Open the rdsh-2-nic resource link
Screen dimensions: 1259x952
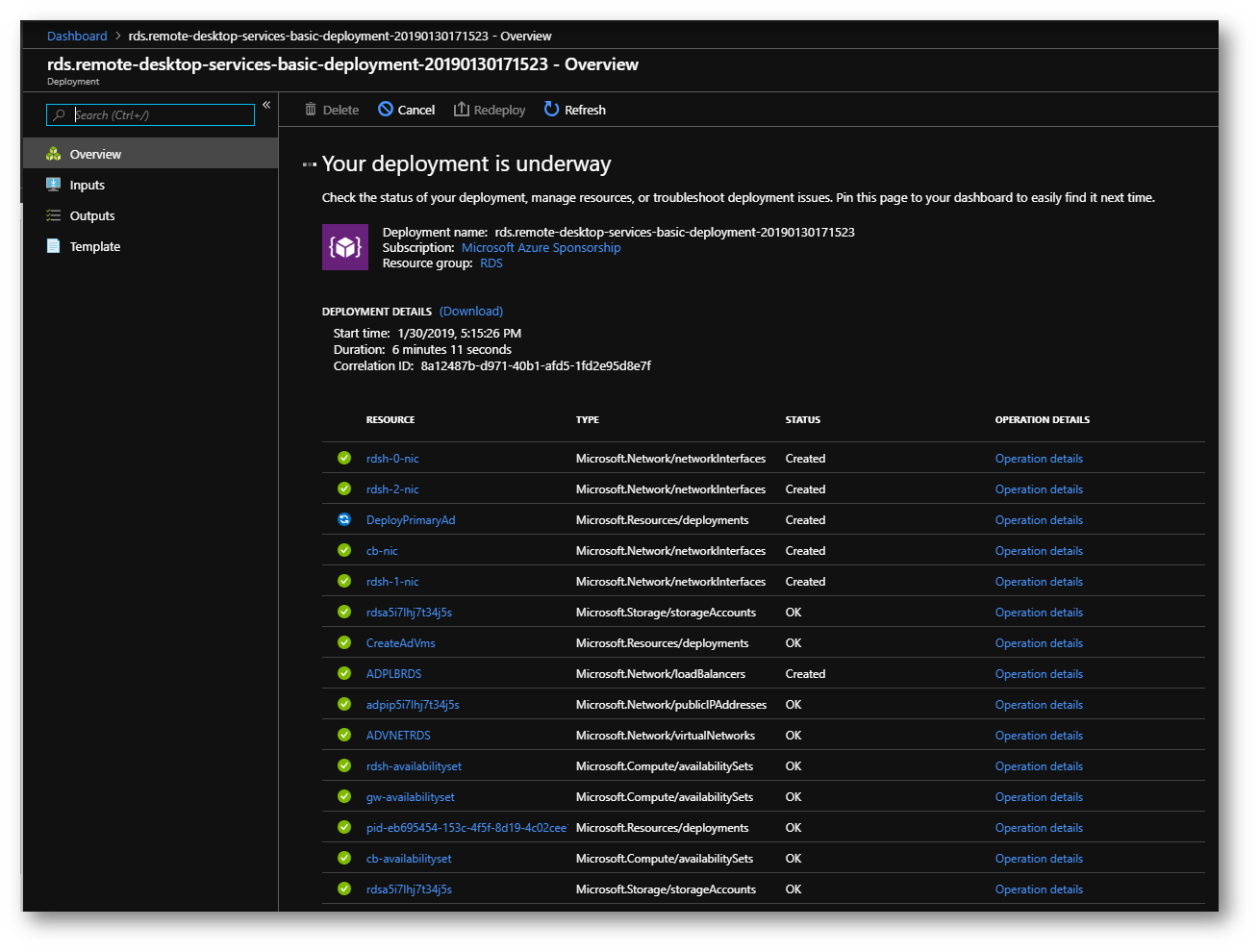pos(392,489)
